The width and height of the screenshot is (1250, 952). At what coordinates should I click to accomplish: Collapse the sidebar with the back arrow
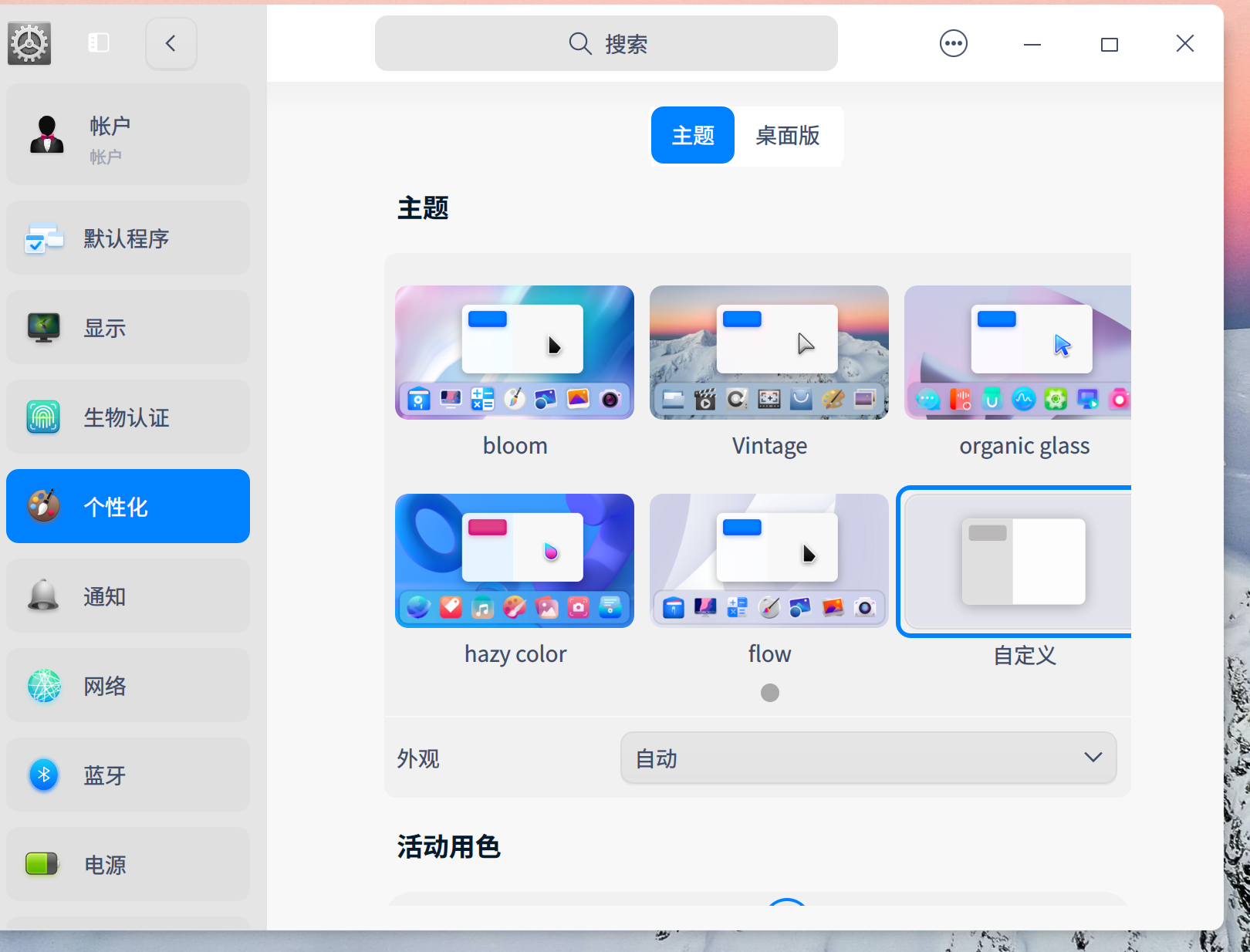tap(171, 43)
